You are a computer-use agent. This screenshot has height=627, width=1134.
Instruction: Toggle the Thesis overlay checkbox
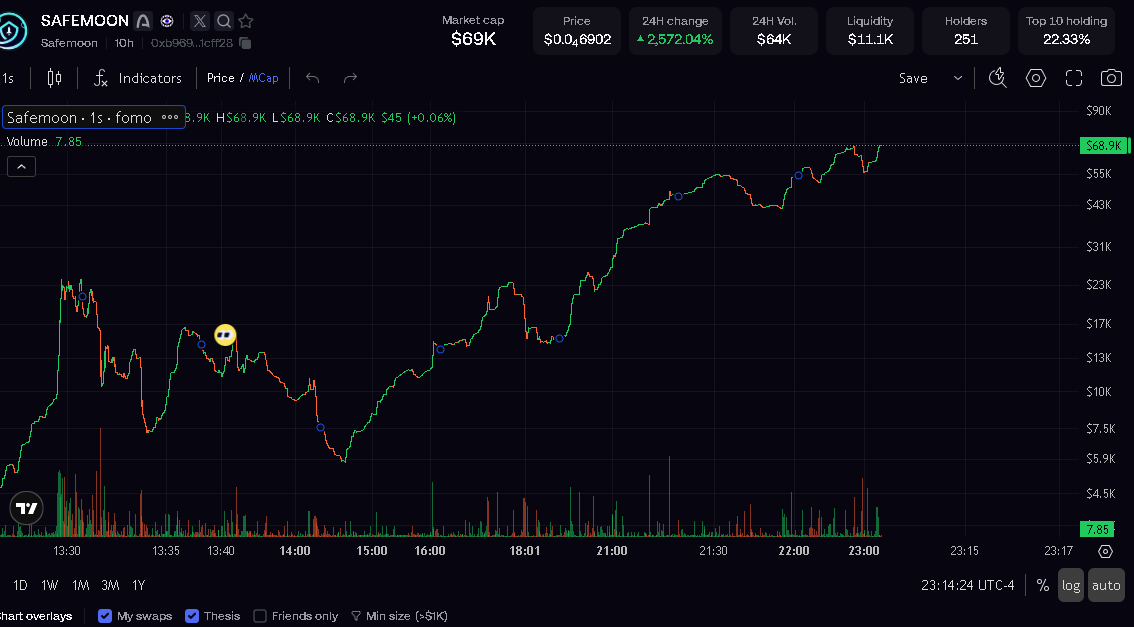point(192,616)
